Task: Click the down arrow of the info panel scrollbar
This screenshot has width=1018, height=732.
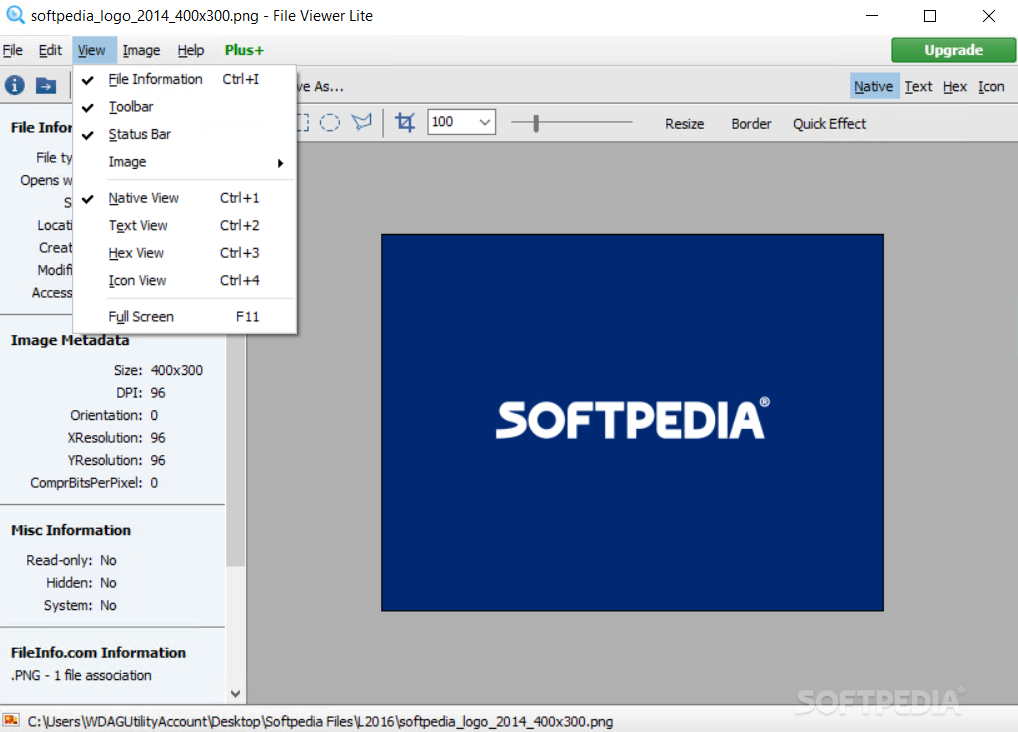Action: click(236, 694)
